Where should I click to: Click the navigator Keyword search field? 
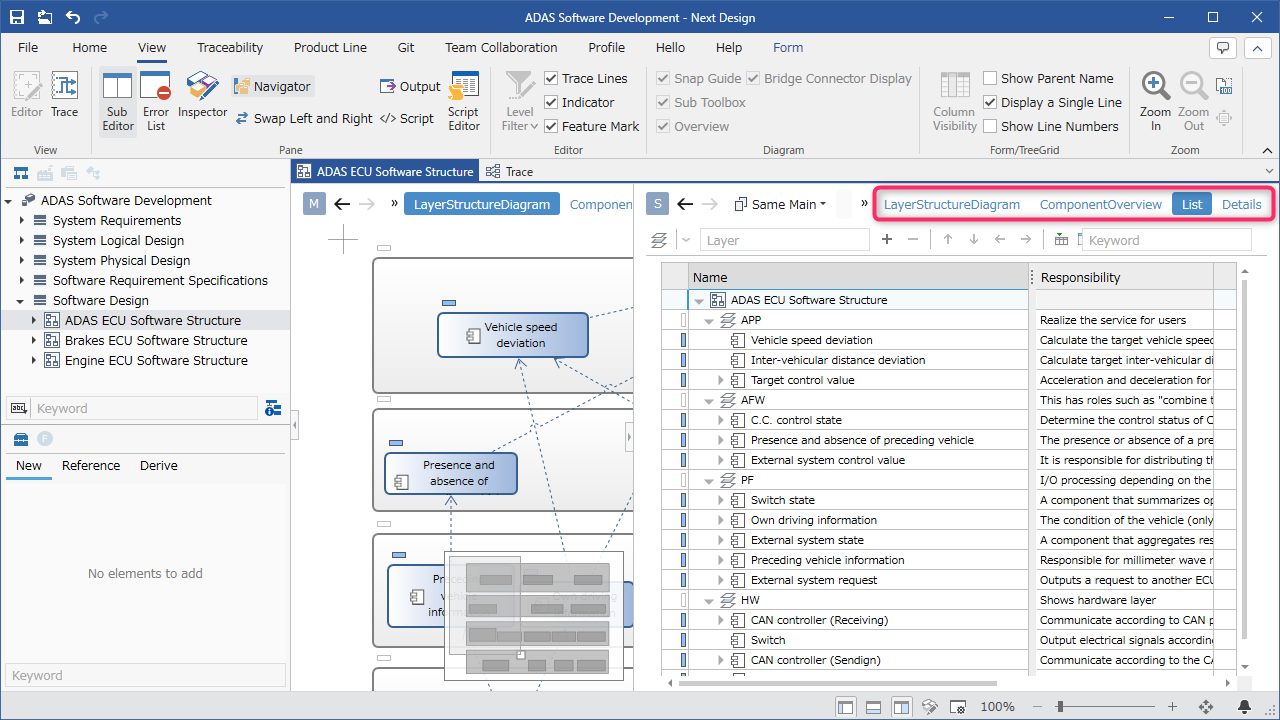click(x=145, y=408)
